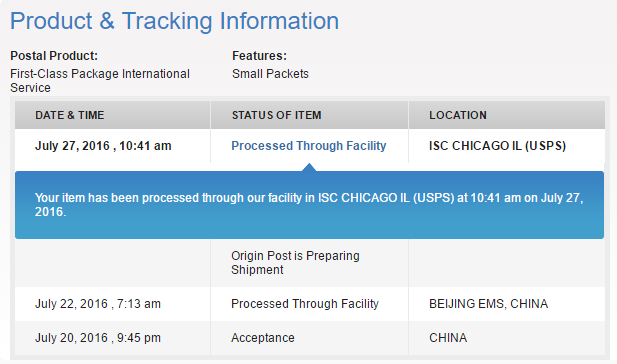Click the Features label
The height and width of the screenshot is (364, 617).
click(259, 56)
